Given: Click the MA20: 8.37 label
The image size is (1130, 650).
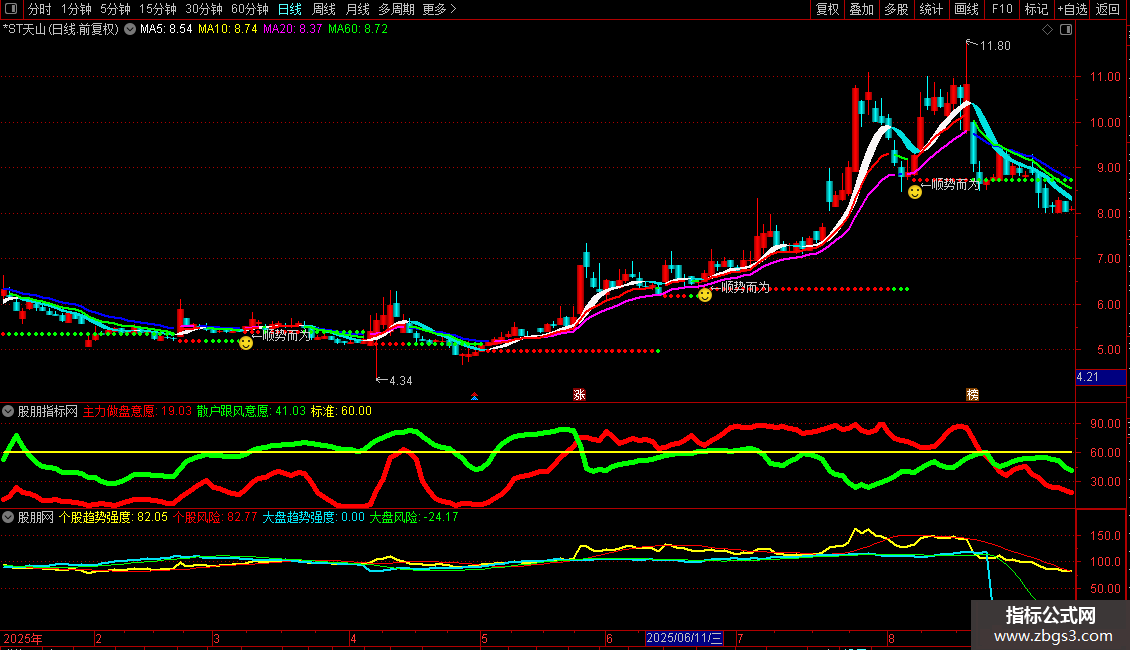Looking at the screenshot, I should tap(293, 30).
